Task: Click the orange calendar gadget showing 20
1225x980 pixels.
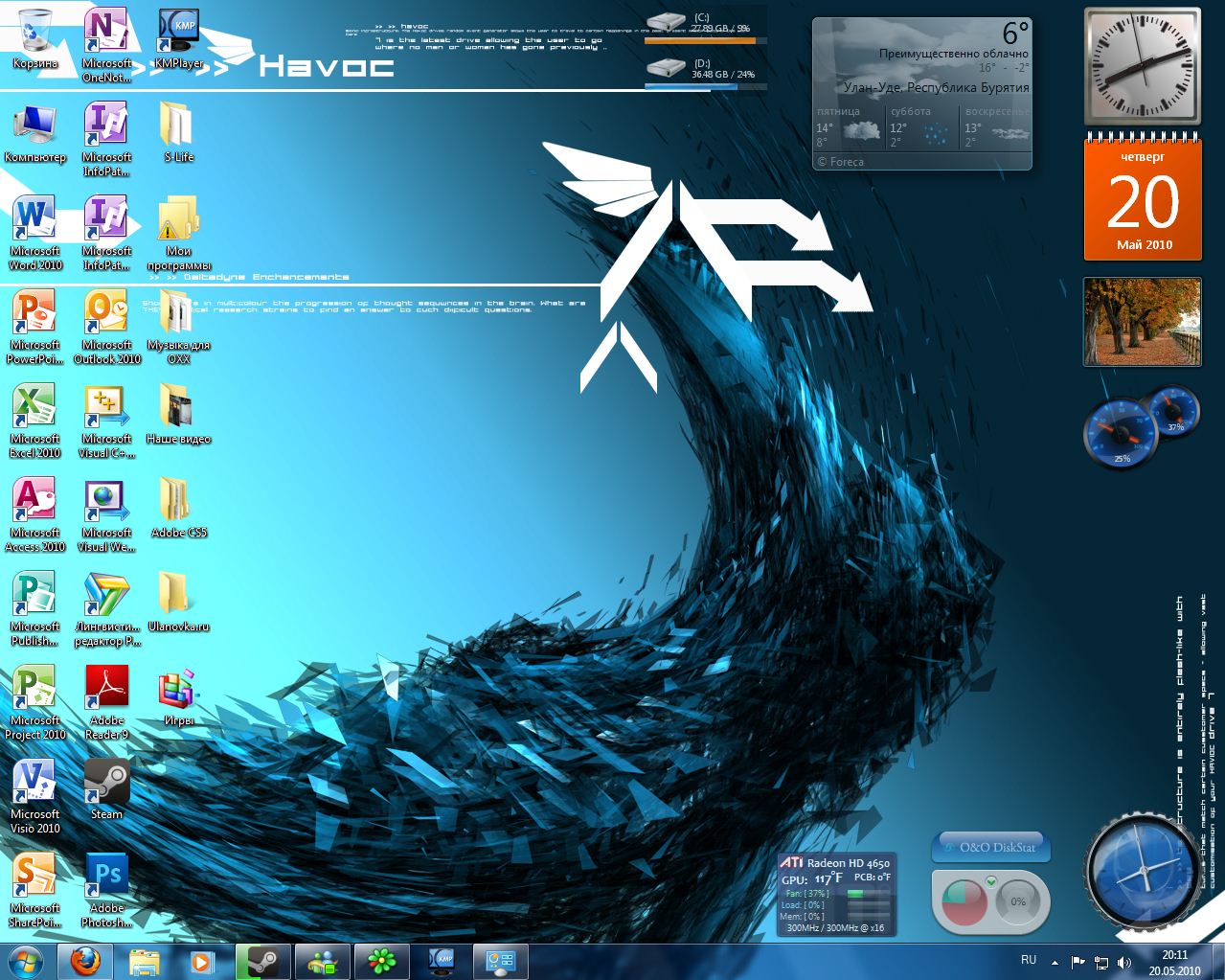Action: tap(1142, 200)
